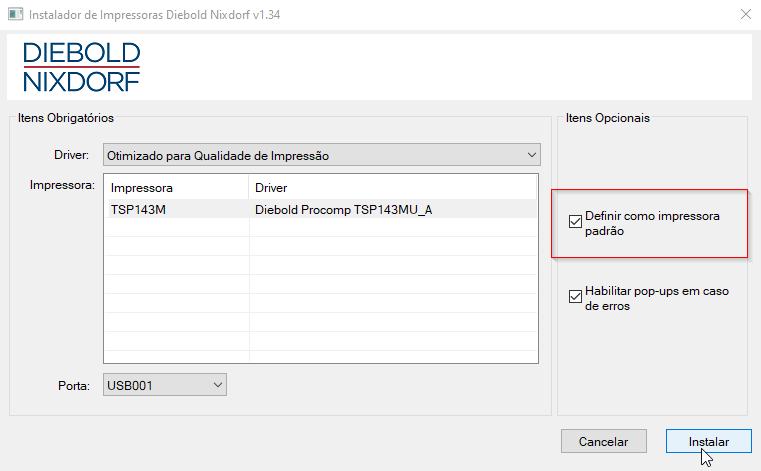Open the Driver dropdown list

(321, 155)
